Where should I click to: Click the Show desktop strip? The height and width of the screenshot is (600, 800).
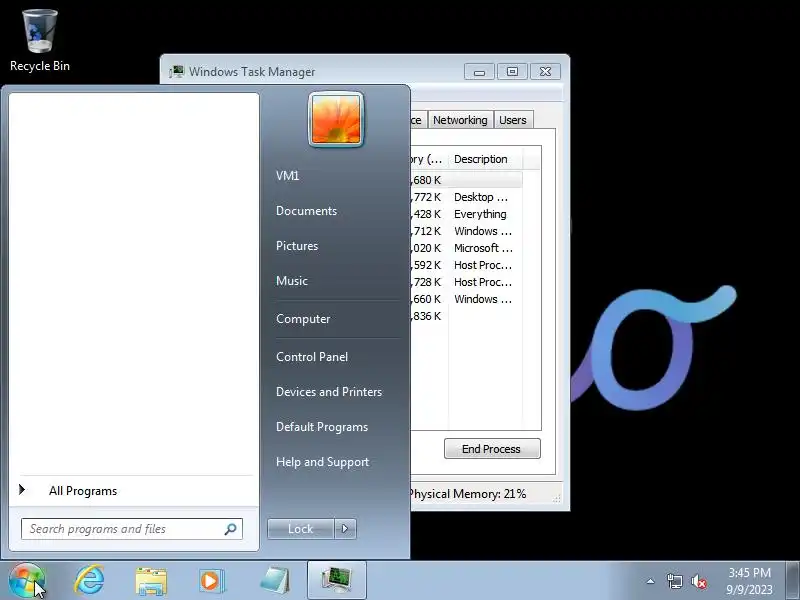point(793,581)
